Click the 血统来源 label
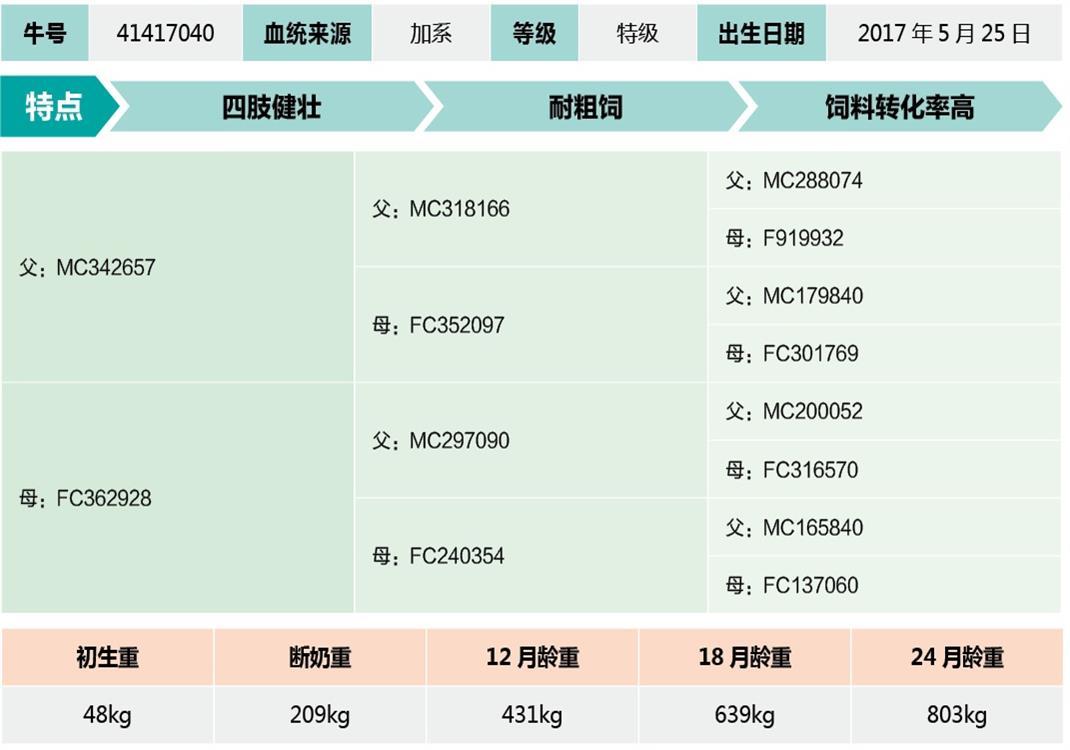 (x=307, y=33)
